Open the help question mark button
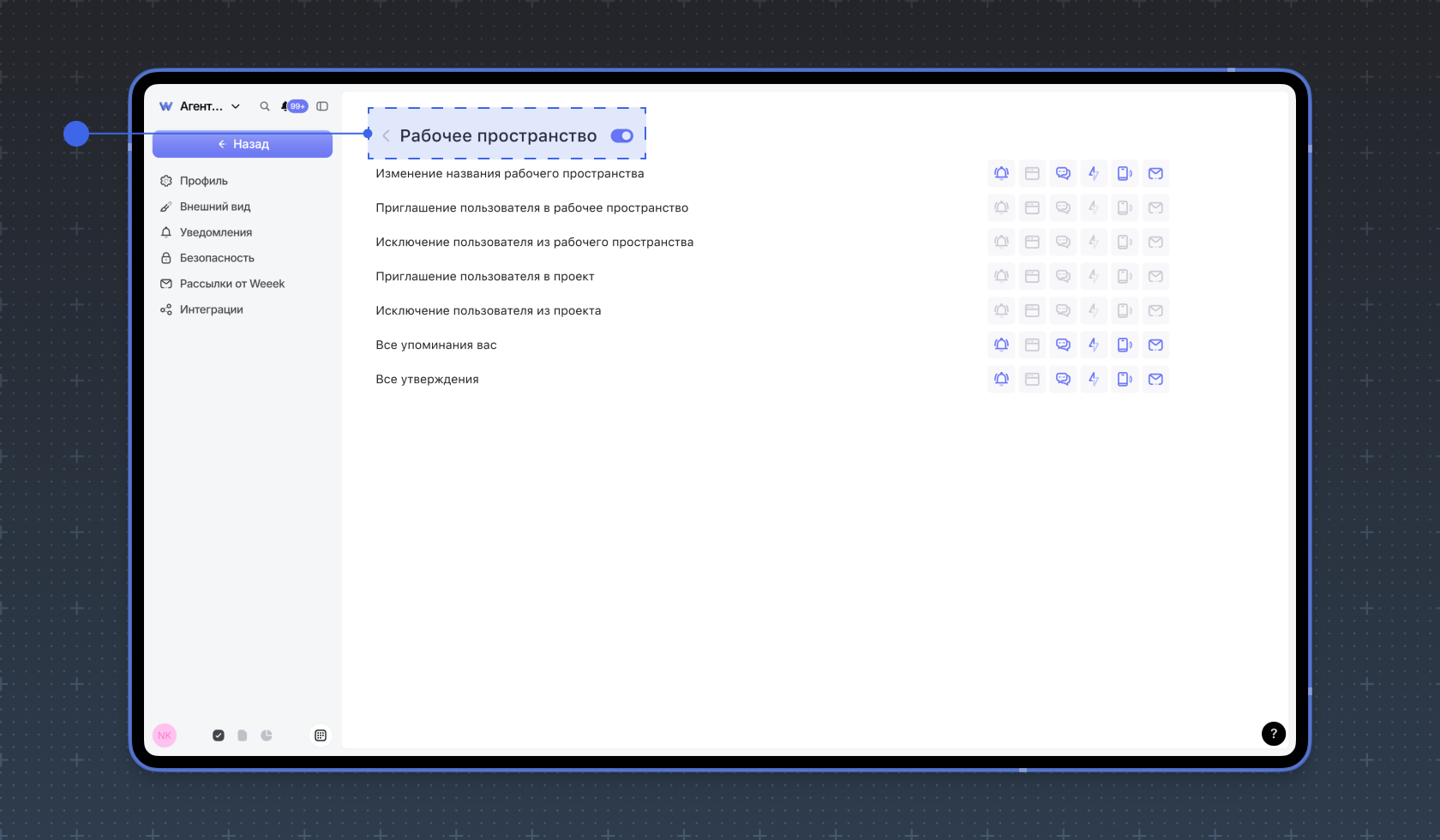 [x=1274, y=734]
